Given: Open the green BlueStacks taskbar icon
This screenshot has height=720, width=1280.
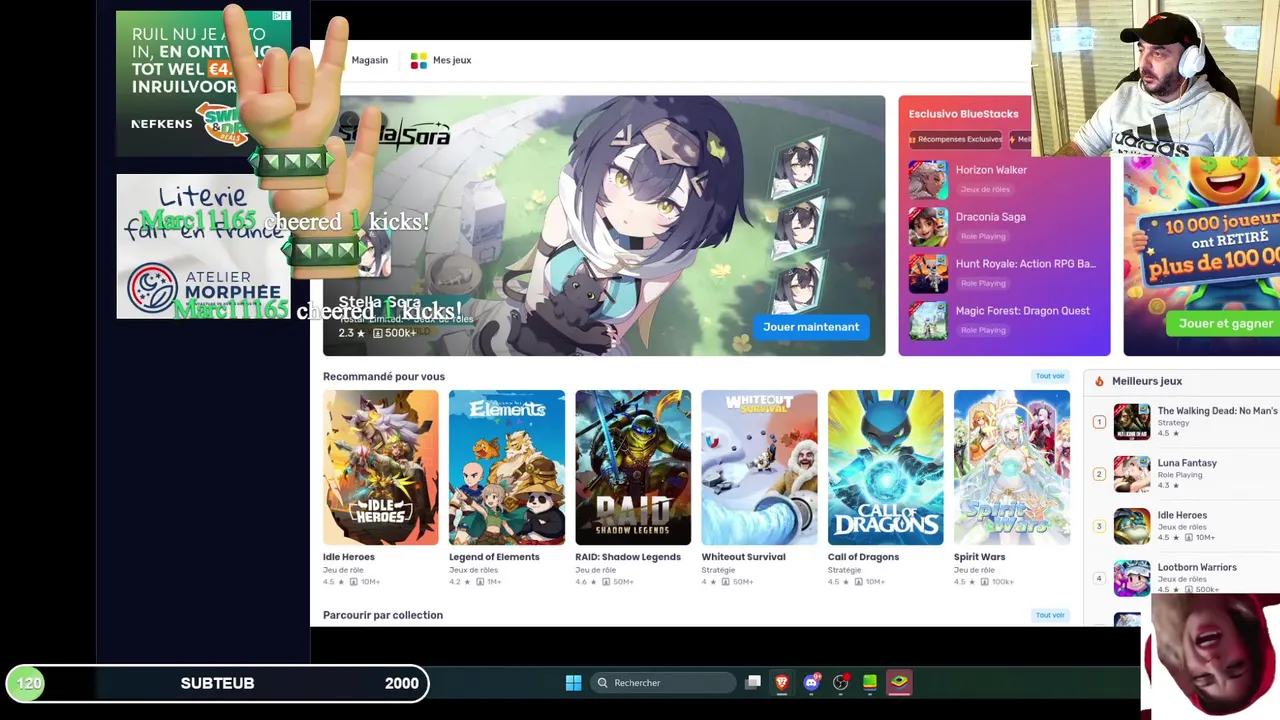Looking at the screenshot, I should point(870,683).
